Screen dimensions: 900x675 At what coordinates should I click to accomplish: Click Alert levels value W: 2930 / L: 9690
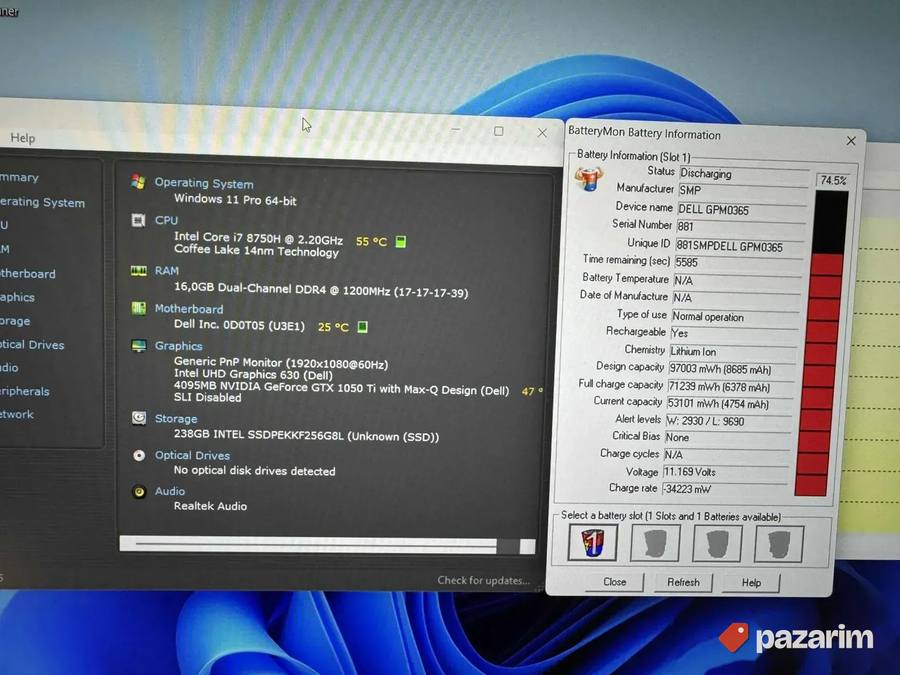coord(728,421)
